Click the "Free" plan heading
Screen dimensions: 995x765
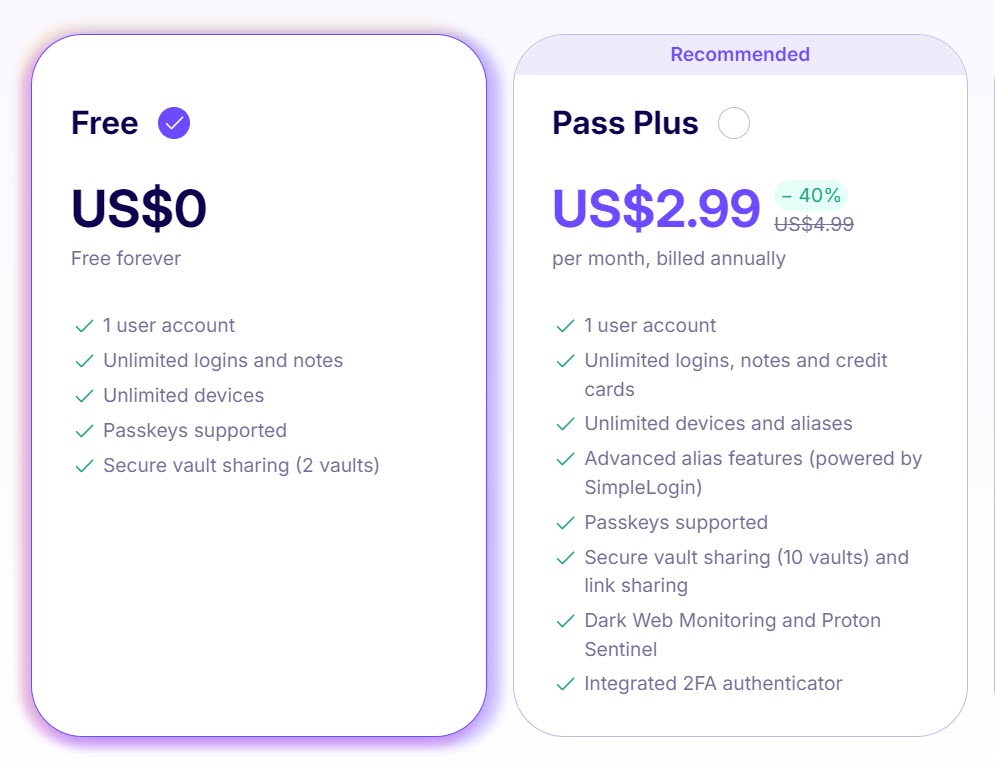tap(104, 123)
